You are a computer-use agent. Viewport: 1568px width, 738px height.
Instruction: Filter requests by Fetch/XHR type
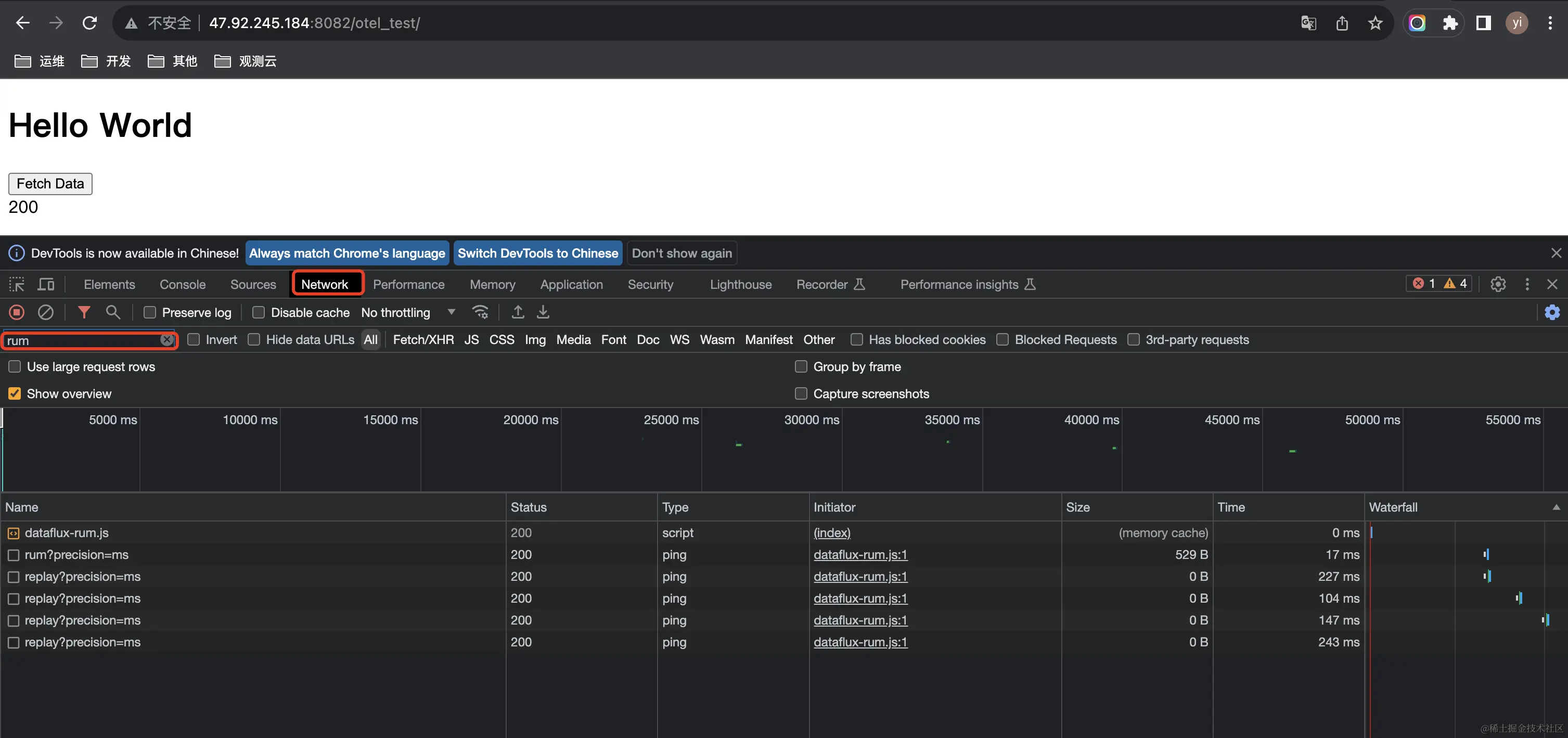pyautogui.click(x=423, y=340)
